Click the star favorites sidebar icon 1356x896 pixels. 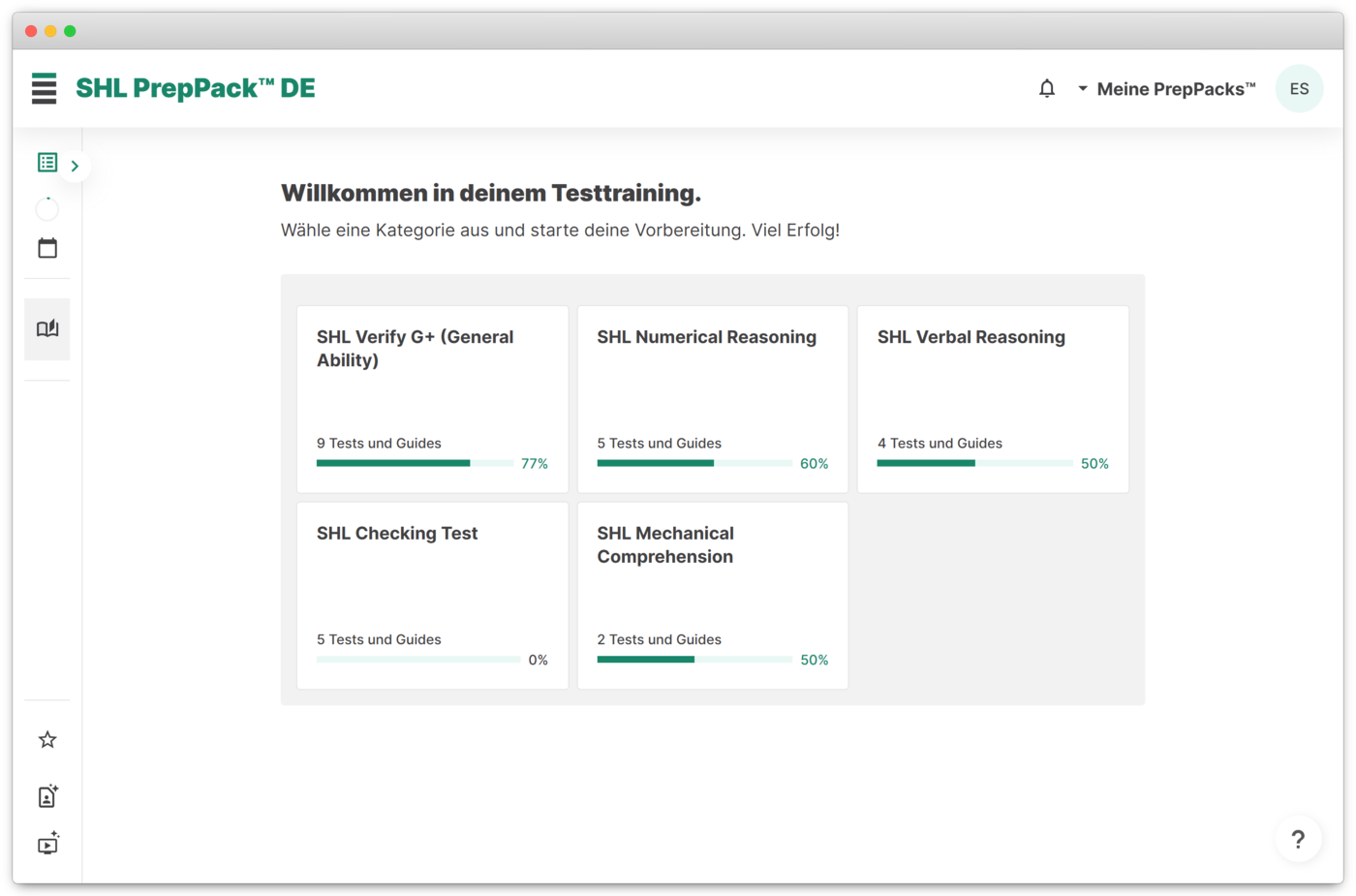point(47,740)
